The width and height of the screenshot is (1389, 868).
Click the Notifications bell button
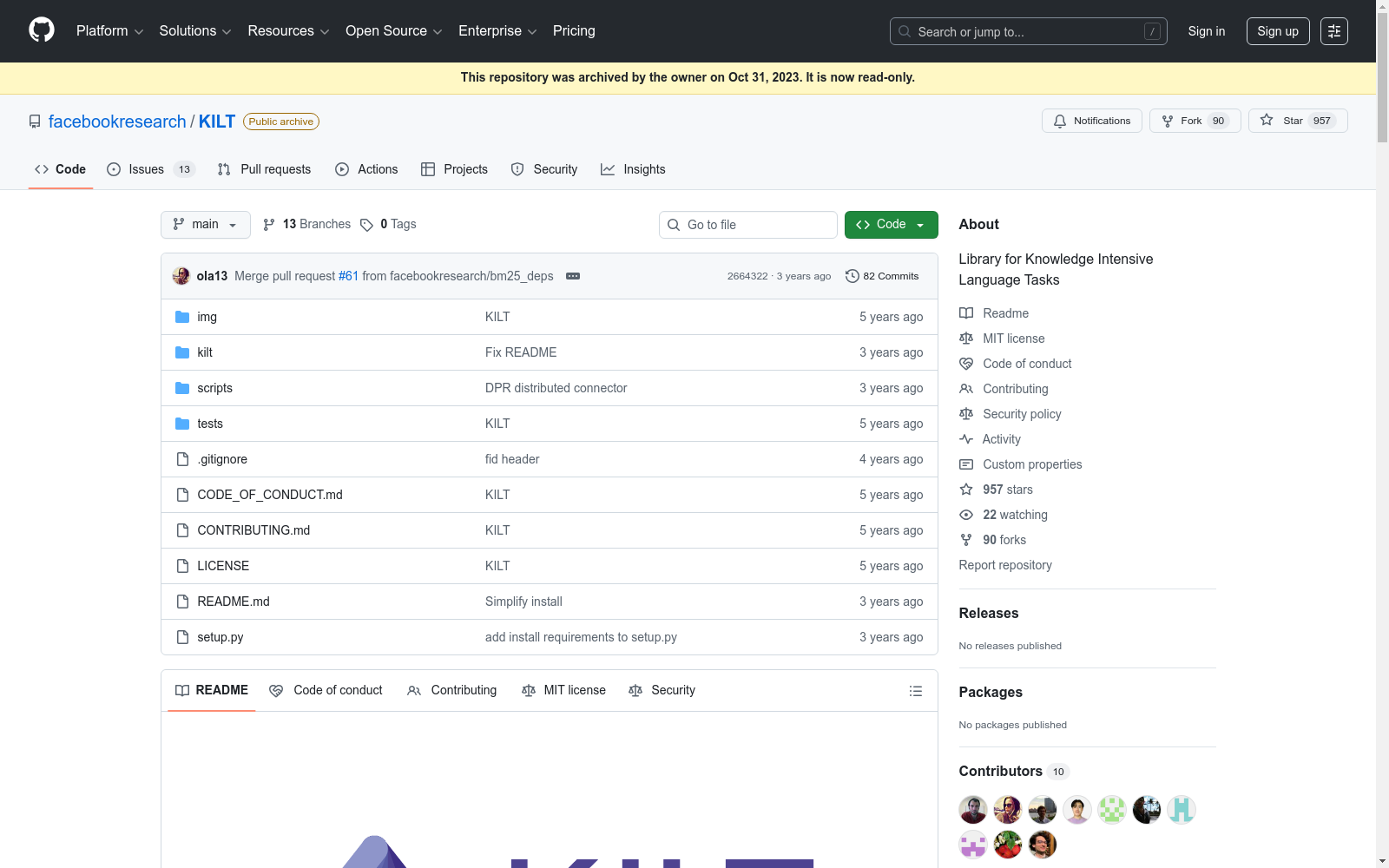[1092, 121]
